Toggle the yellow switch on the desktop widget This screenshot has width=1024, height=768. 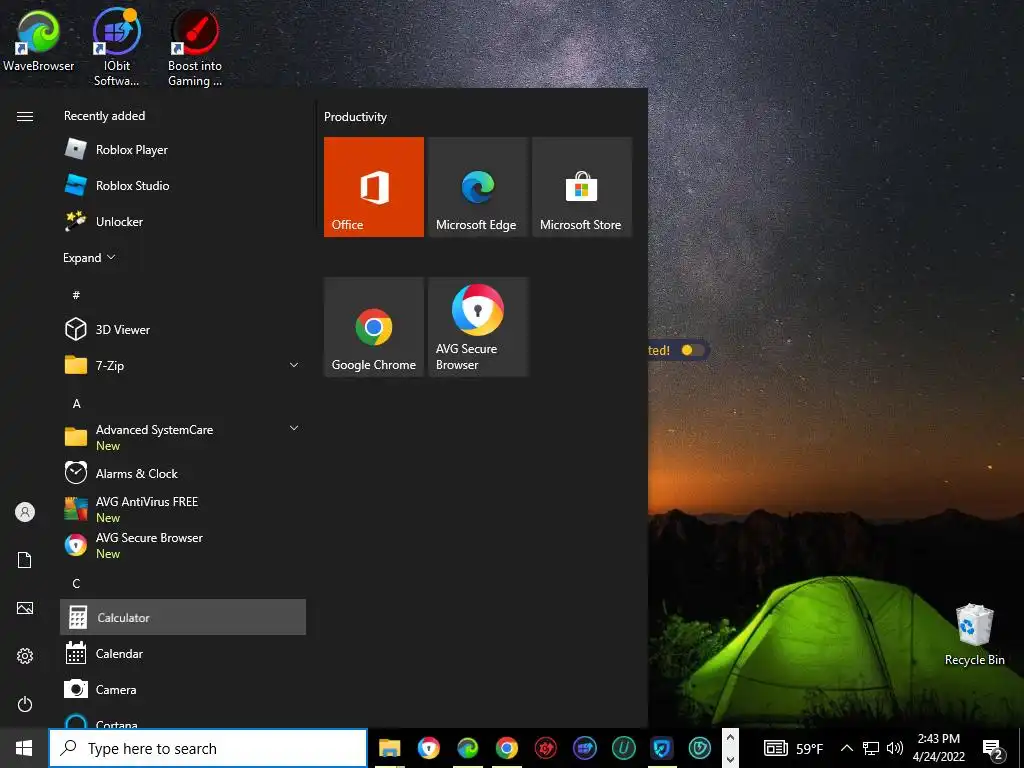[x=692, y=350]
